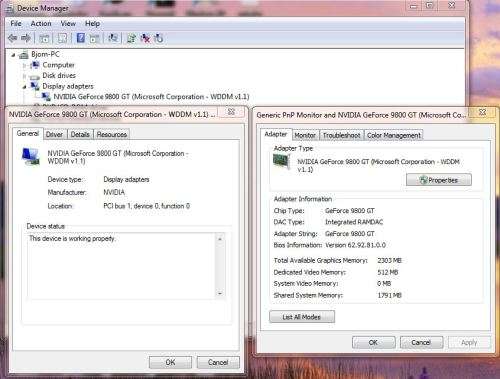Click the List All Modes button
This screenshot has height=379, width=500.
pyautogui.click(x=302, y=317)
